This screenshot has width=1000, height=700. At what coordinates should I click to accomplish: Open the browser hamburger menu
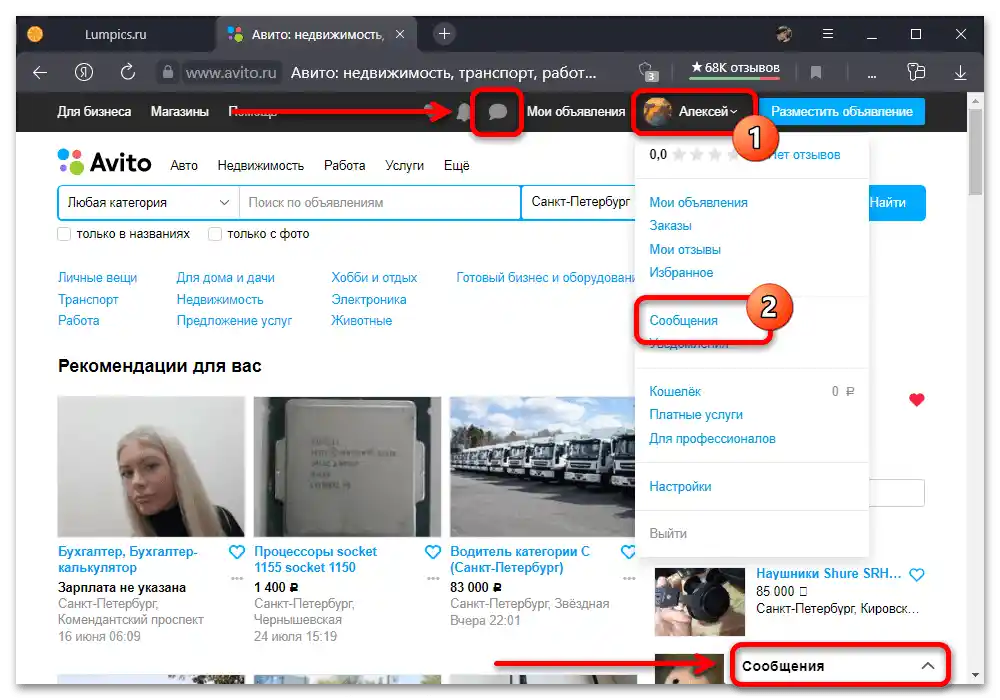coord(828,34)
